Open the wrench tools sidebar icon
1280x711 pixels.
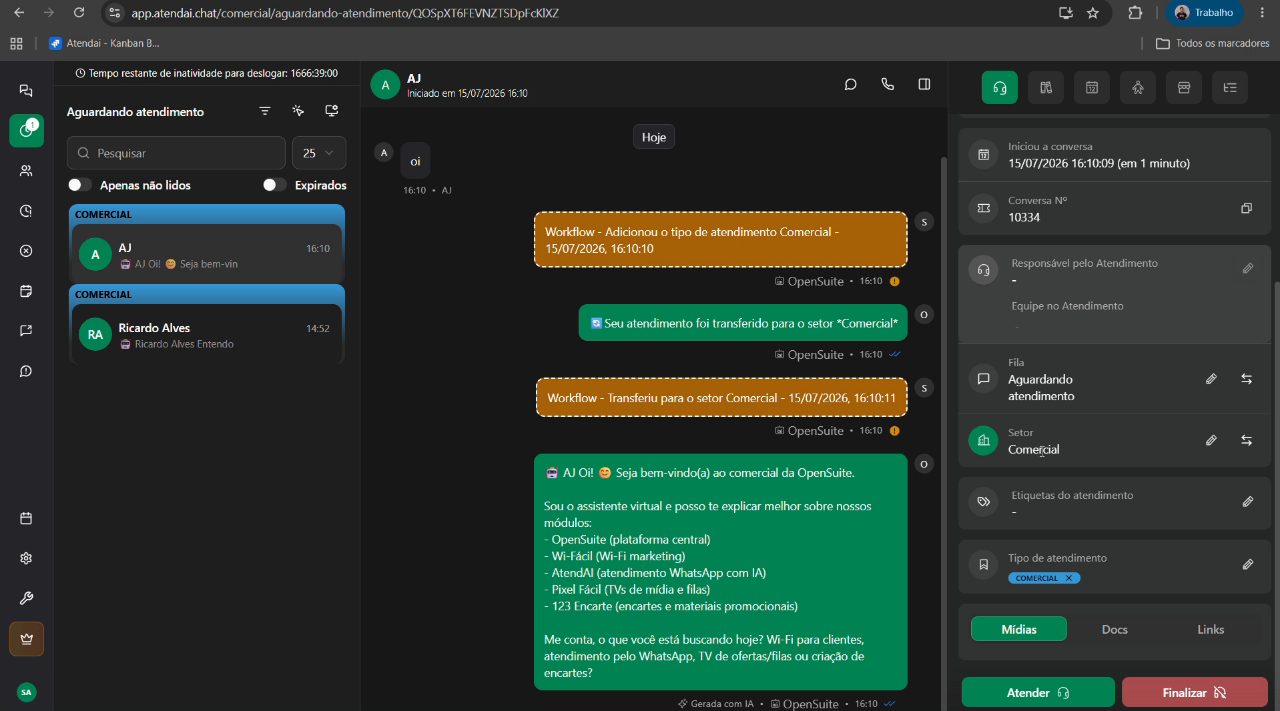pos(26,598)
